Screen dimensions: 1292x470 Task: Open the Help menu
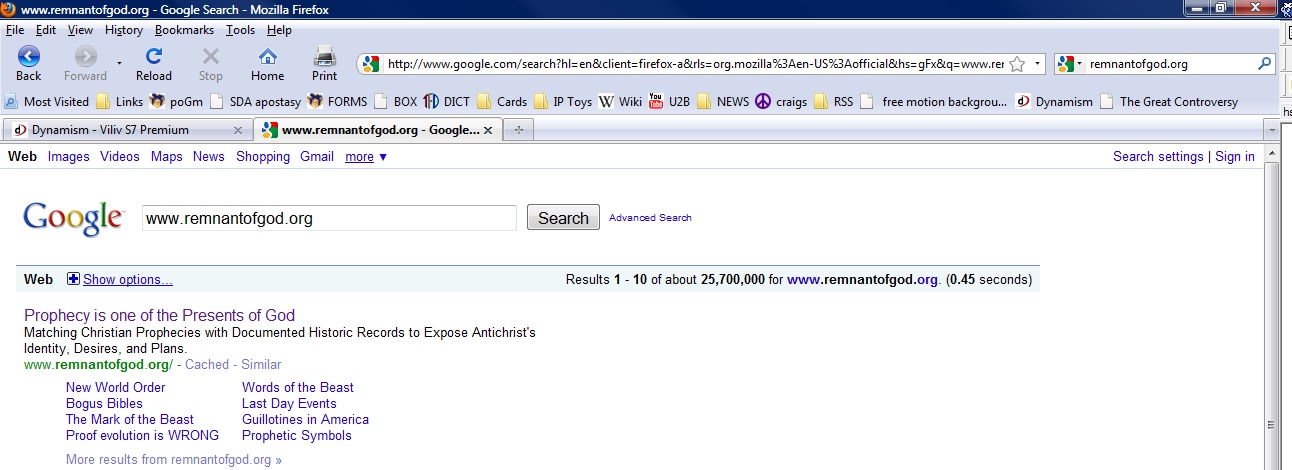click(x=279, y=30)
